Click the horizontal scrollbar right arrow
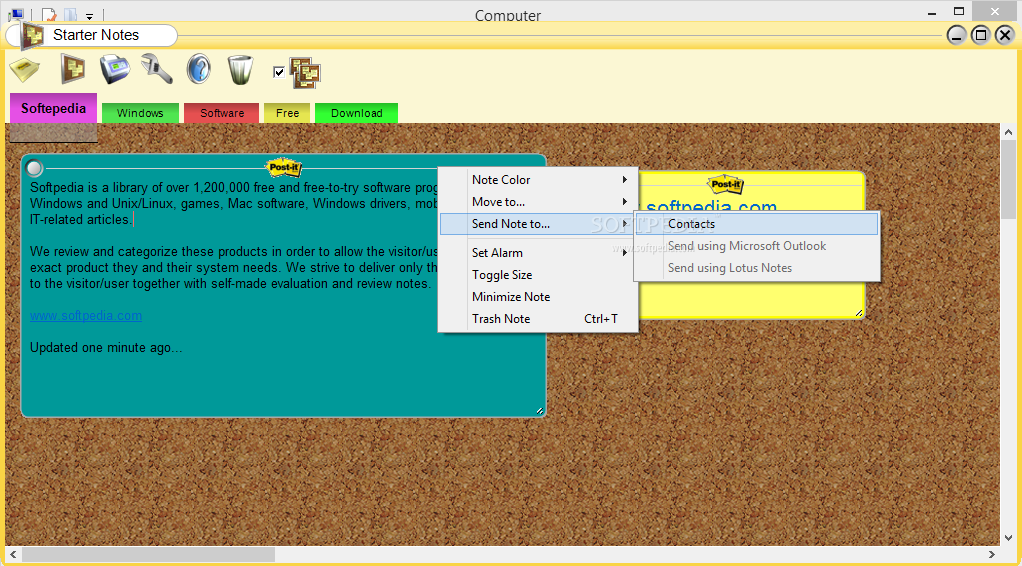The image size is (1022, 566). click(993, 554)
